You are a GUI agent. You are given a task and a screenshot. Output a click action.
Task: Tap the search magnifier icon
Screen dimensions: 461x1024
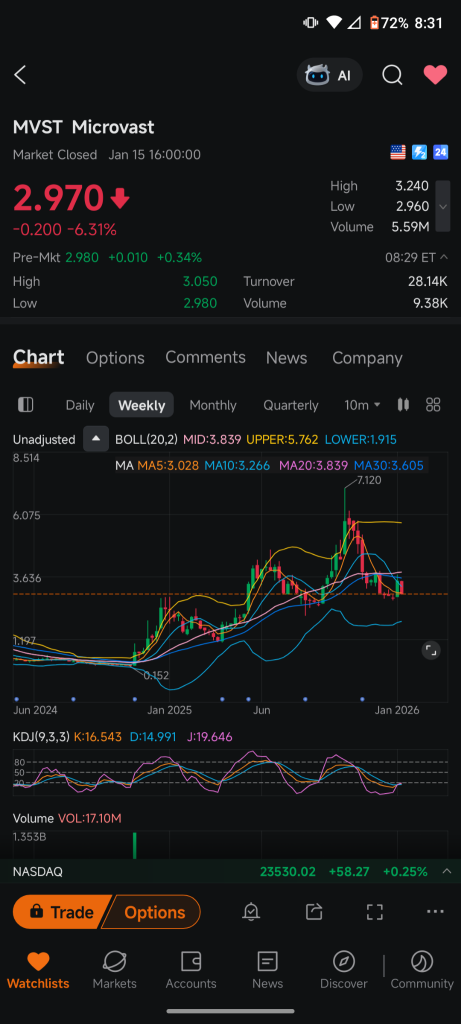(x=392, y=75)
